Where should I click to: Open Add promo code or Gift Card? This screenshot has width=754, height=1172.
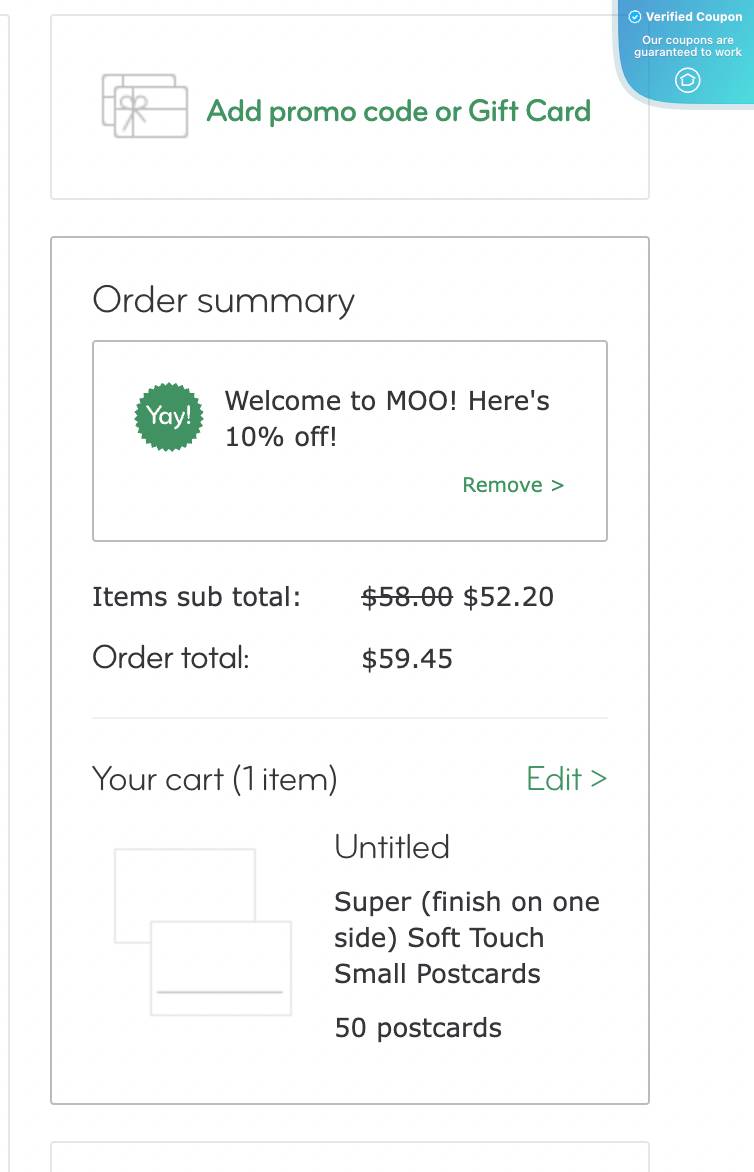(x=398, y=111)
